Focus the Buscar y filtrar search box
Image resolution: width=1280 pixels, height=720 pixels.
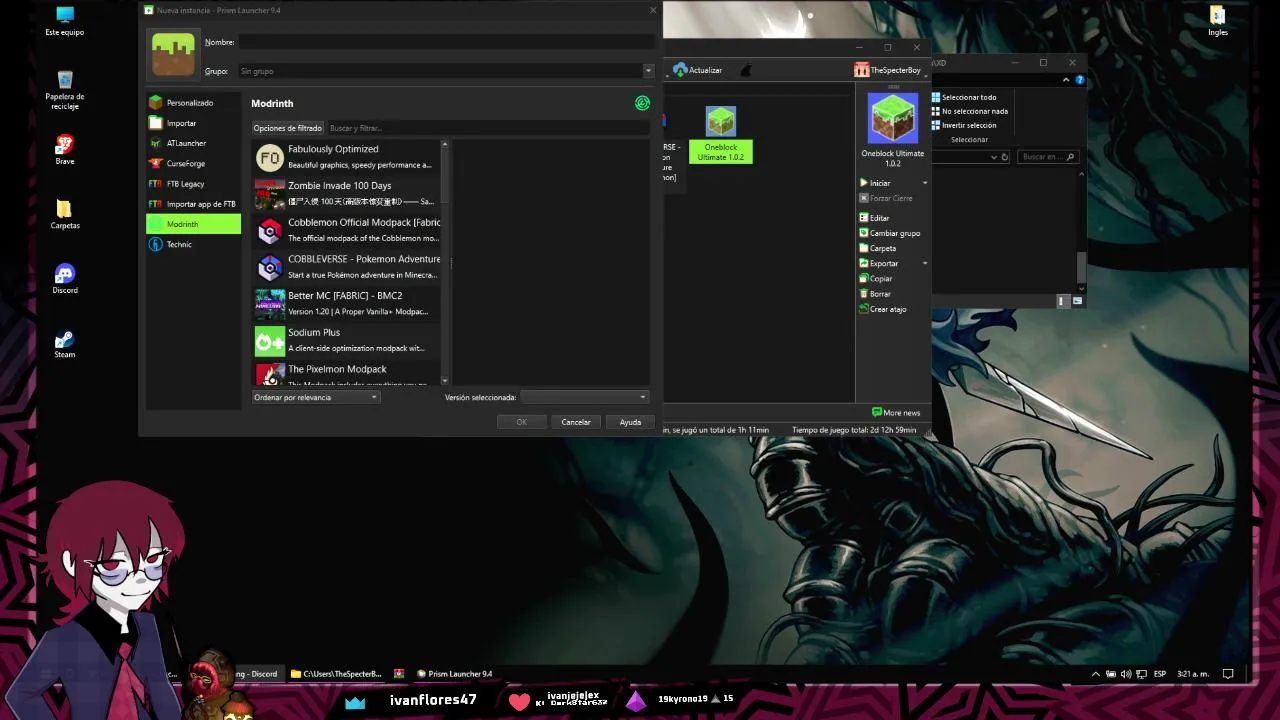coord(488,128)
